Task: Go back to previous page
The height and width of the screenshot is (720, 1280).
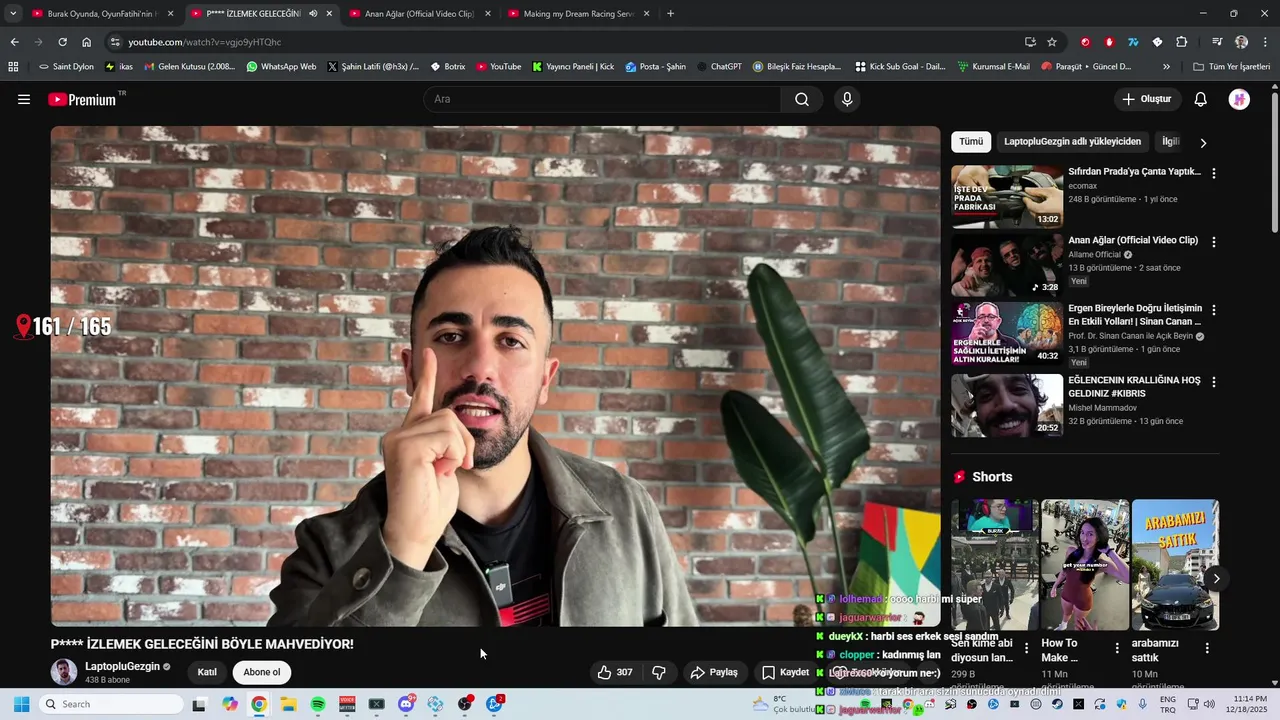Action: 14,42
